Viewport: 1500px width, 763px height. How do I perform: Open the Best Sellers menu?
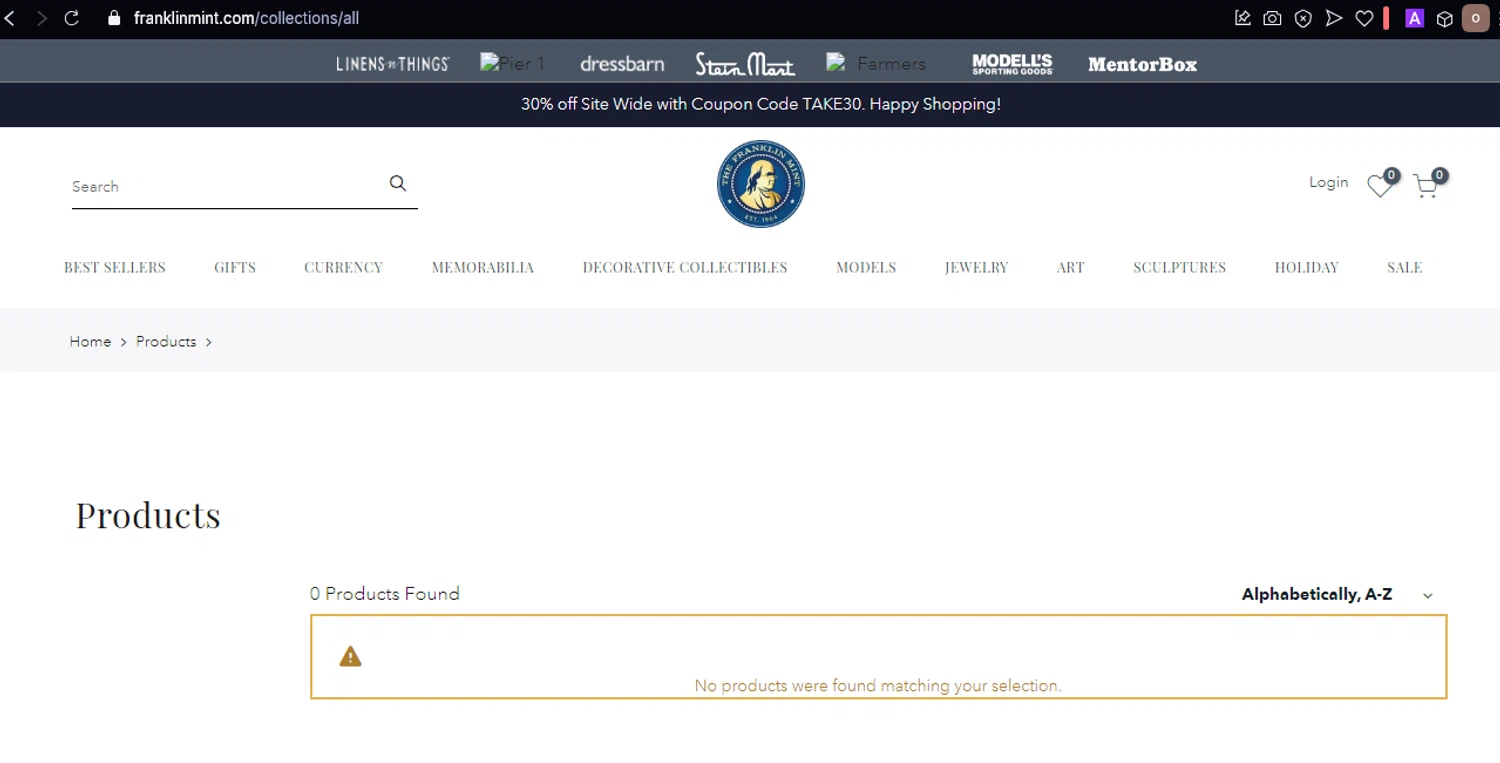[x=115, y=267]
